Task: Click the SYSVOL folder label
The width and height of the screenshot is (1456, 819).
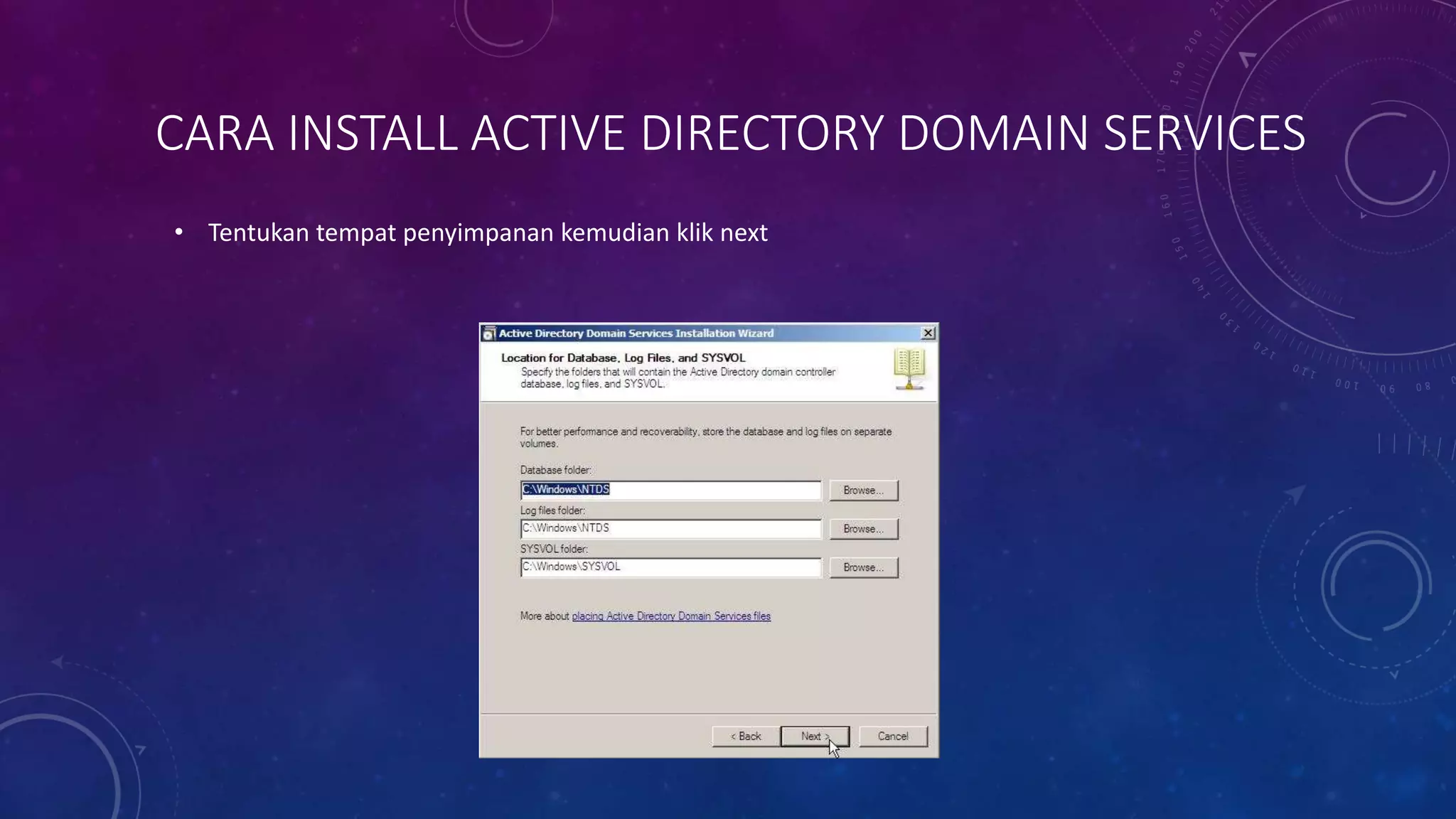Action: pyautogui.click(x=554, y=549)
